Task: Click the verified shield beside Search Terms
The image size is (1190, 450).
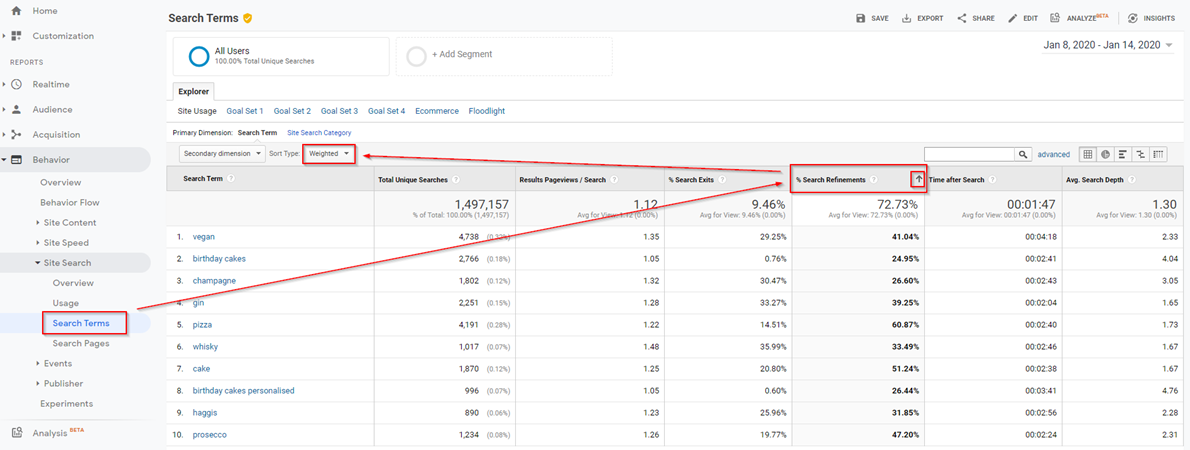Action: coord(247,18)
